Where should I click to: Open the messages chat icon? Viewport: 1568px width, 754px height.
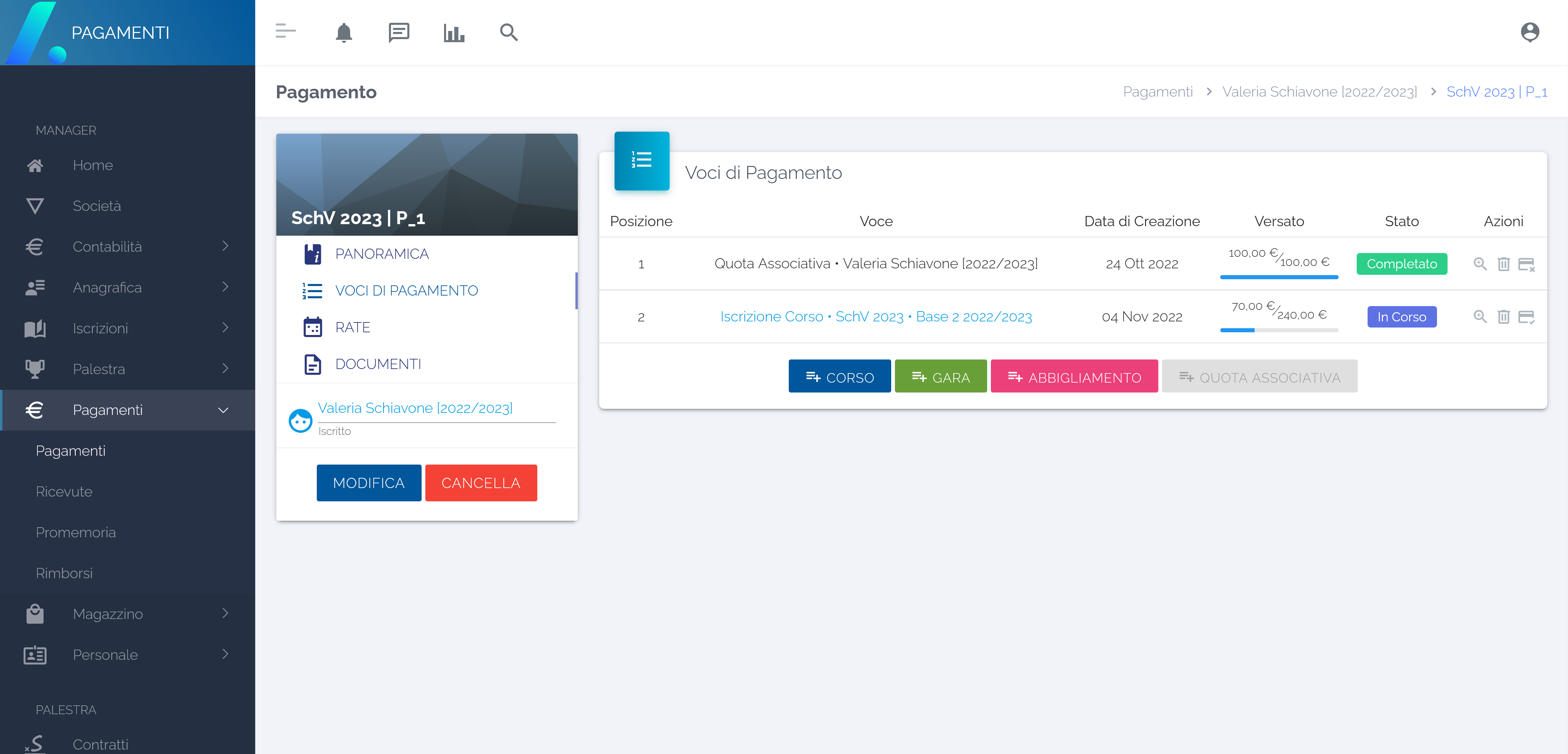(x=399, y=32)
